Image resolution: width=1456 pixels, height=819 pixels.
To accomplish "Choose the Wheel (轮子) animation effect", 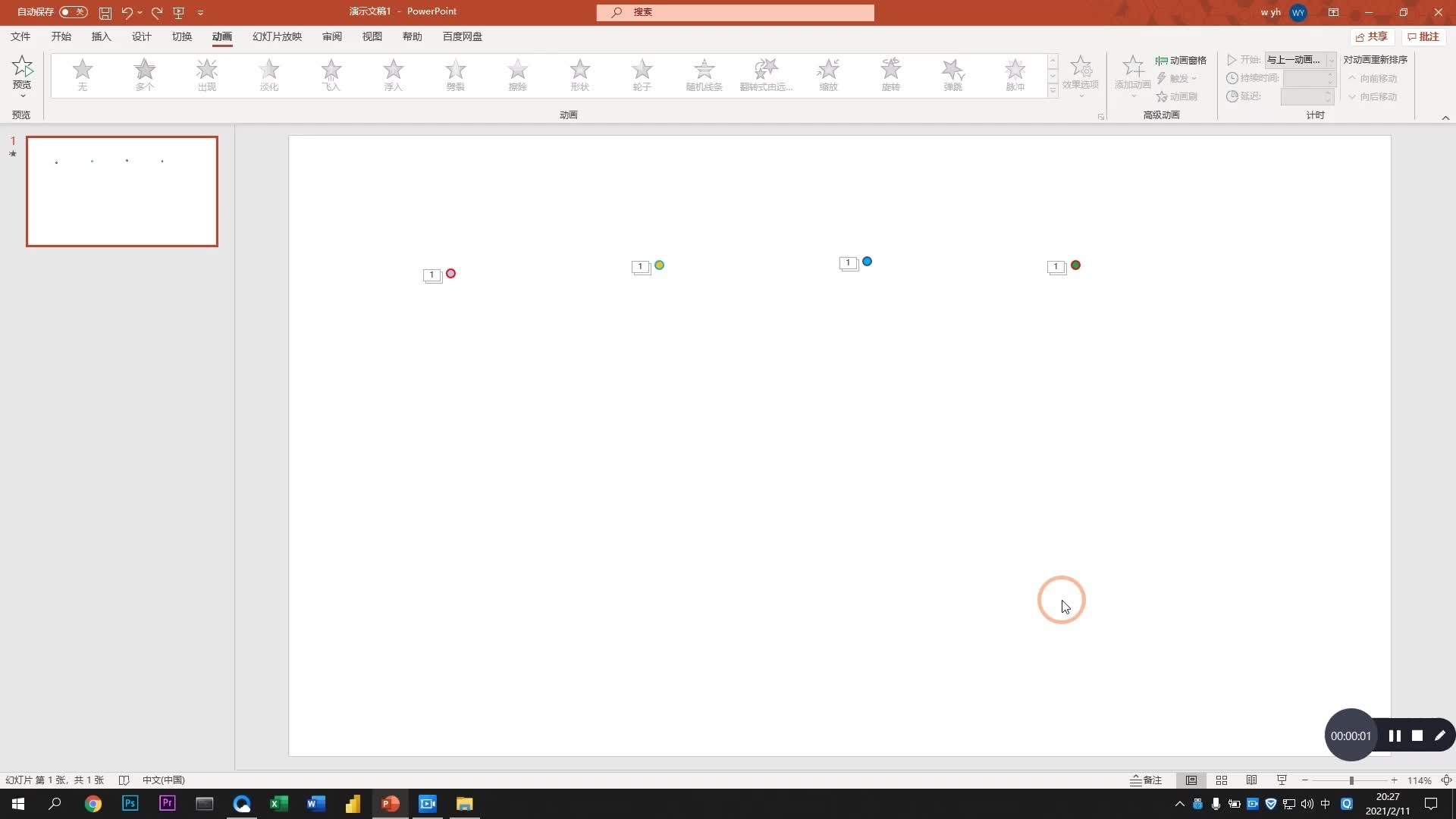I will [642, 74].
